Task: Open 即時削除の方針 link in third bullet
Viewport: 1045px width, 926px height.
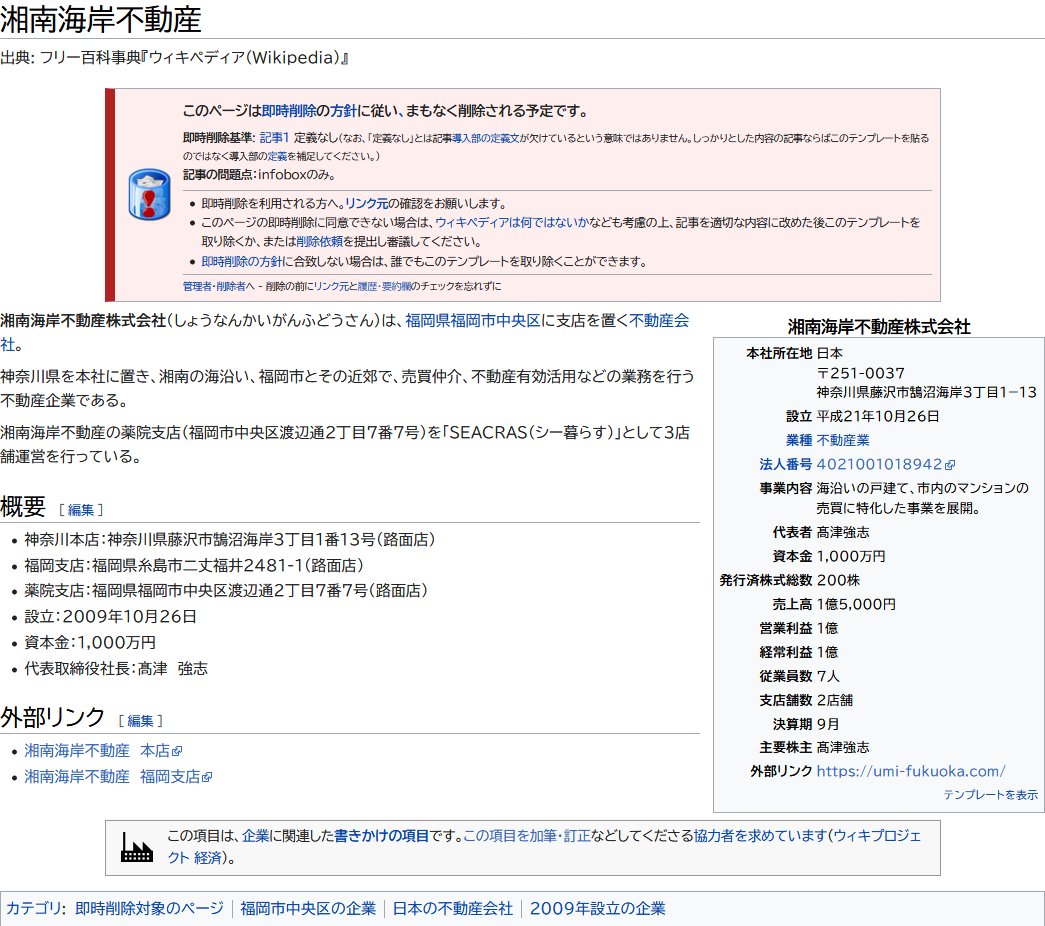Action: [243, 261]
